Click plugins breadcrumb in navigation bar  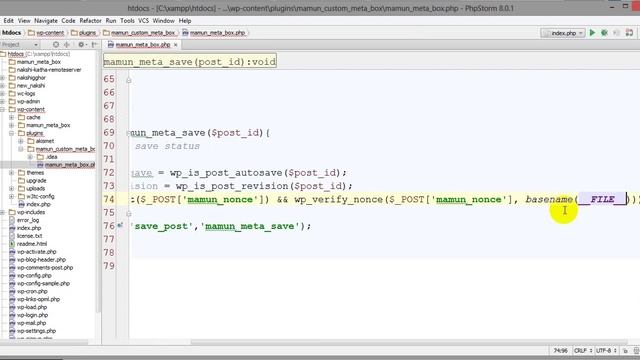[x=84, y=33]
